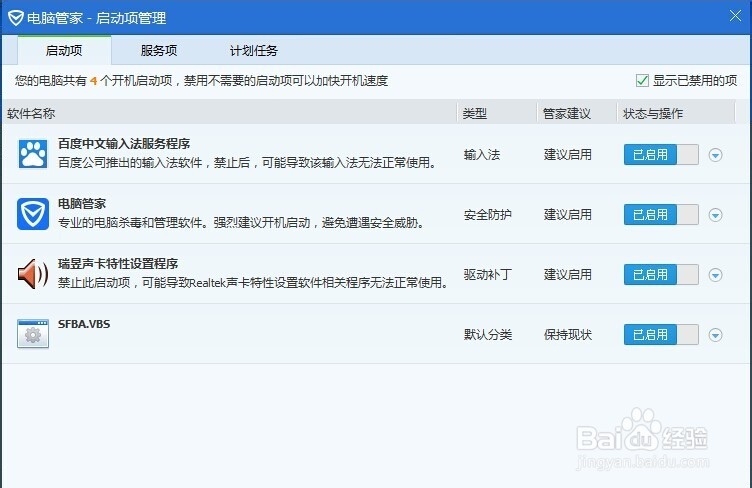The height and width of the screenshot is (488, 752).
Task: Click the 安全防护 type cell
Action: [x=488, y=215]
